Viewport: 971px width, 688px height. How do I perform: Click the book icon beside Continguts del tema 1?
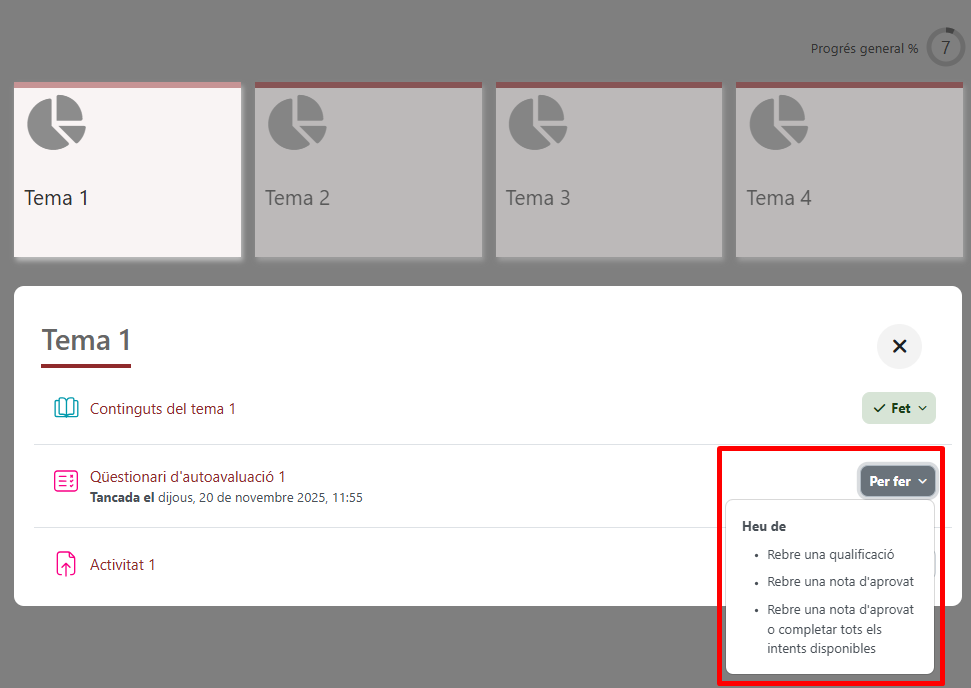pyautogui.click(x=66, y=408)
